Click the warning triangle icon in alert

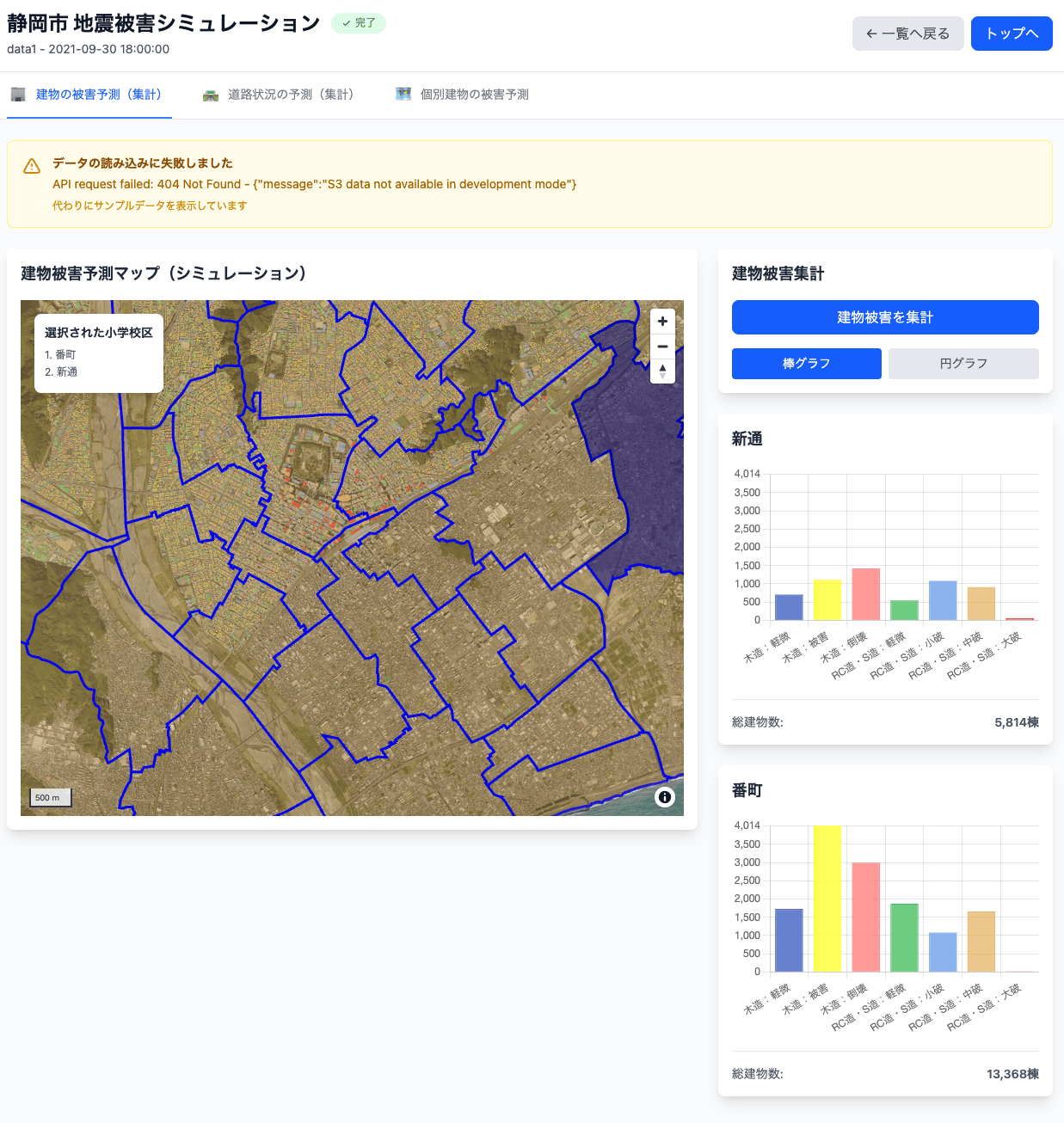[32, 166]
